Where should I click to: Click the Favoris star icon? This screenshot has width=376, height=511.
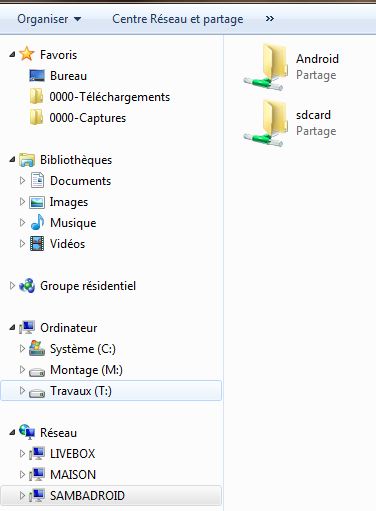[x=27, y=54]
